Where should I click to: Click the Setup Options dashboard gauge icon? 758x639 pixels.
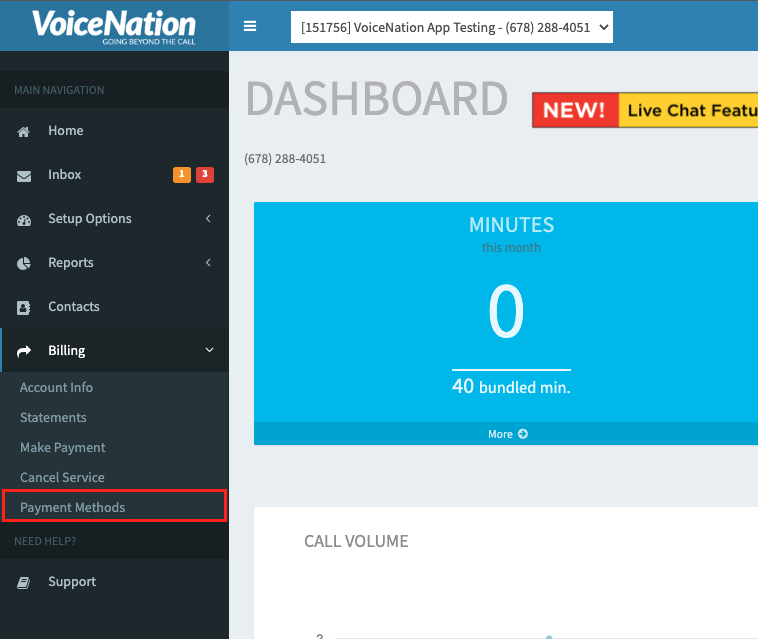click(x=24, y=219)
